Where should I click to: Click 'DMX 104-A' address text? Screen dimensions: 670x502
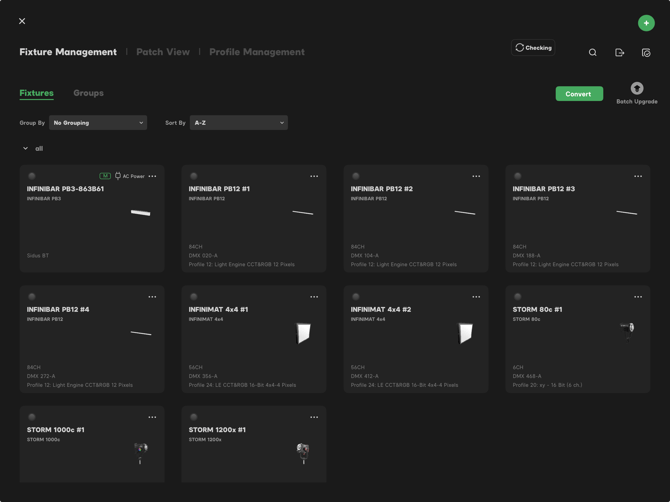[365, 255]
